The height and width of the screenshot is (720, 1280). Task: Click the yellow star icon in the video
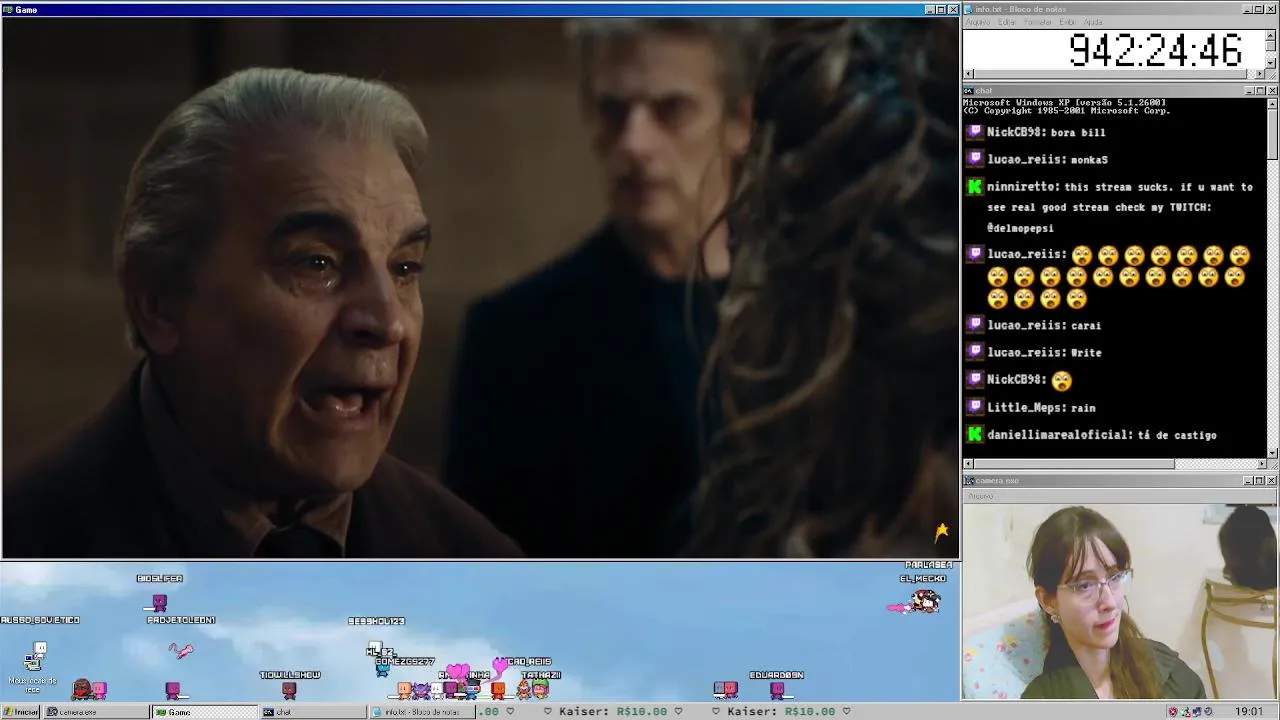coord(941,532)
